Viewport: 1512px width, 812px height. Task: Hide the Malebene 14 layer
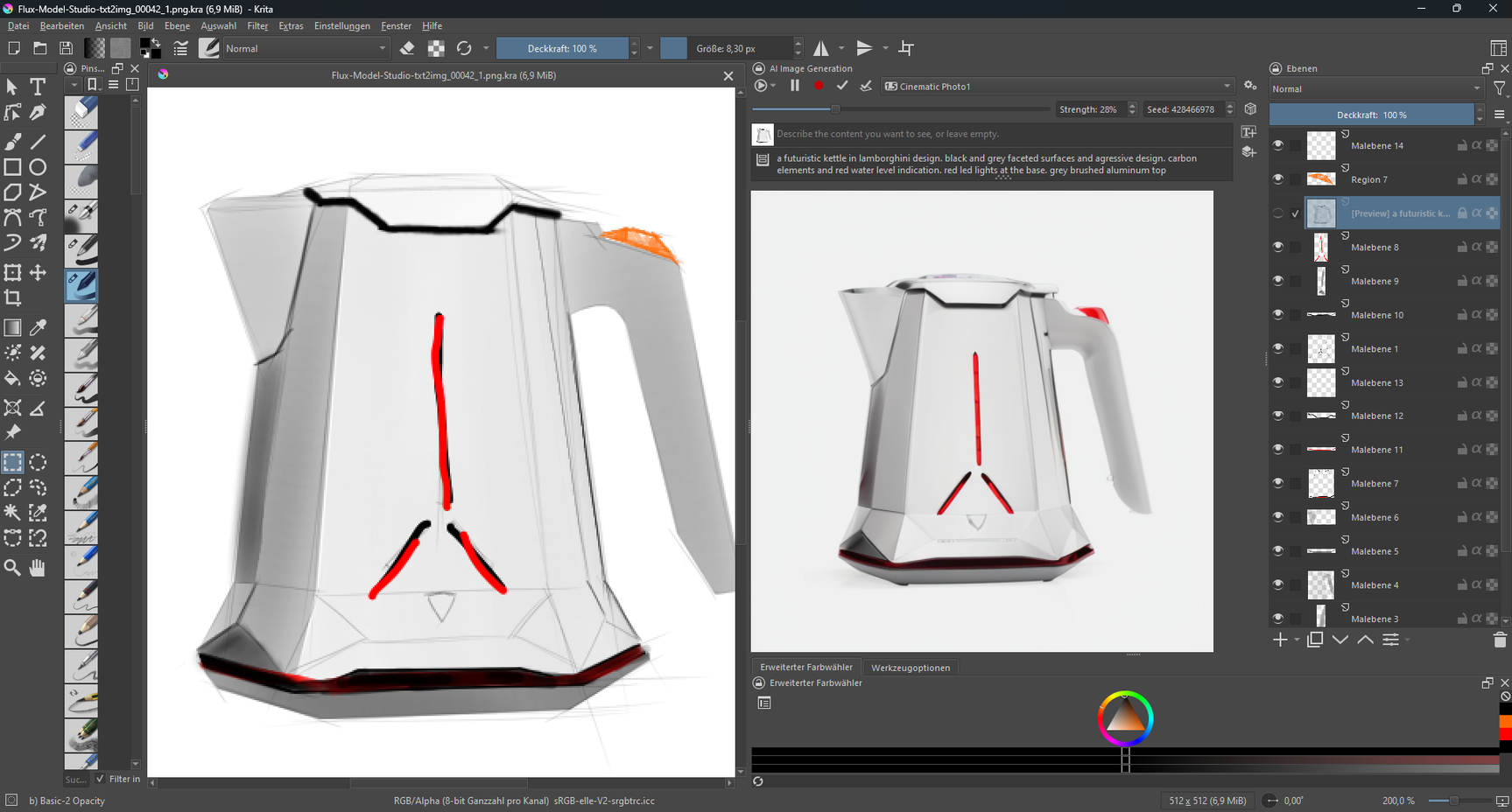[x=1278, y=145]
